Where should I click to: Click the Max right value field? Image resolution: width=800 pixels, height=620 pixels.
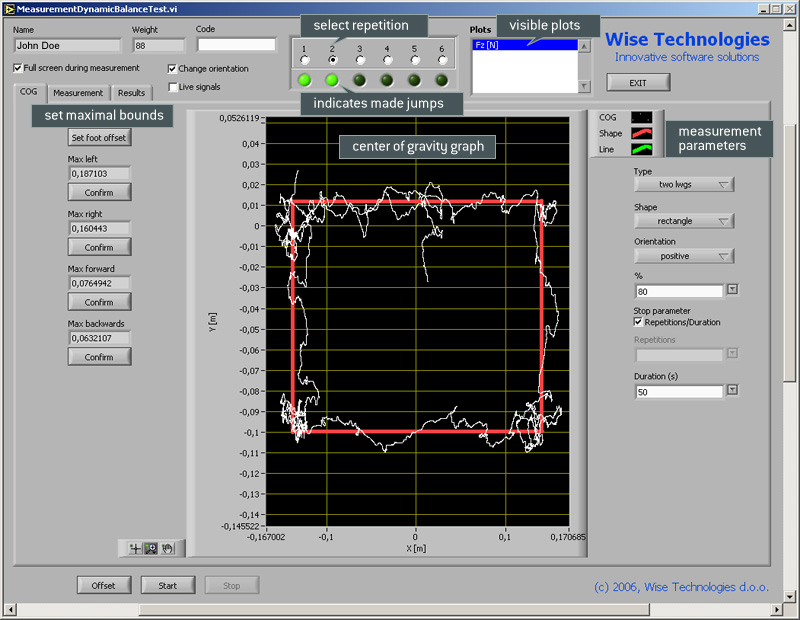click(99, 229)
